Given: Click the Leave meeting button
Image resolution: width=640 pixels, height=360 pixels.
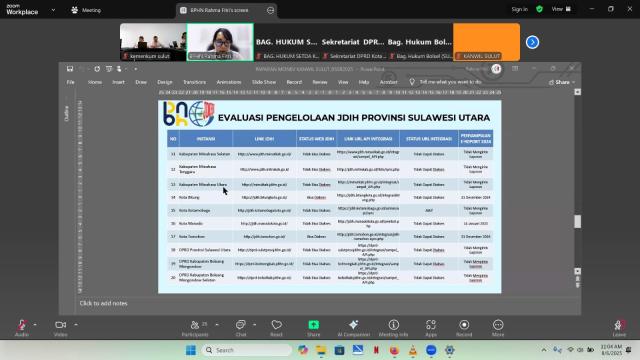Looking at the screenshot, I should click(x=619, y=328).
